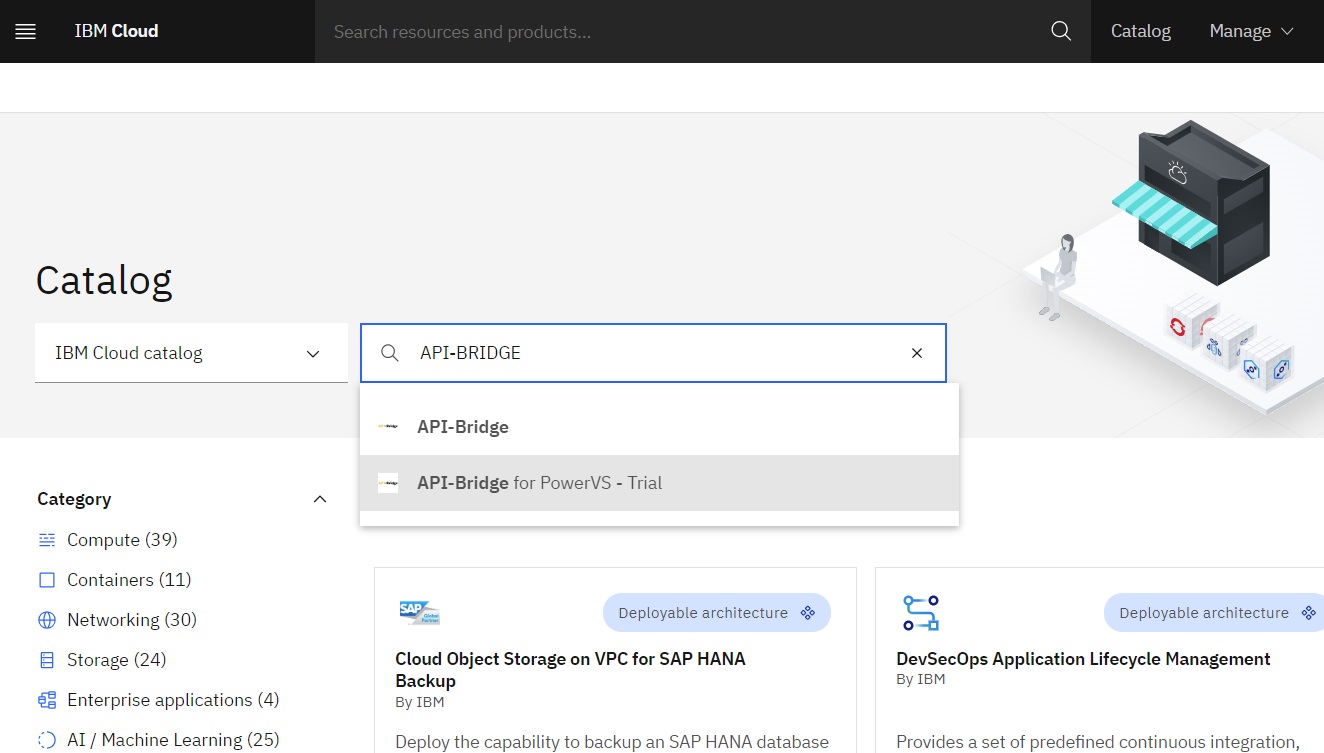Viewport: 1324px width, 753px height.
Task: Open the hamburger navigation menu
Action: pyautogui.click(x=26, y=31)
